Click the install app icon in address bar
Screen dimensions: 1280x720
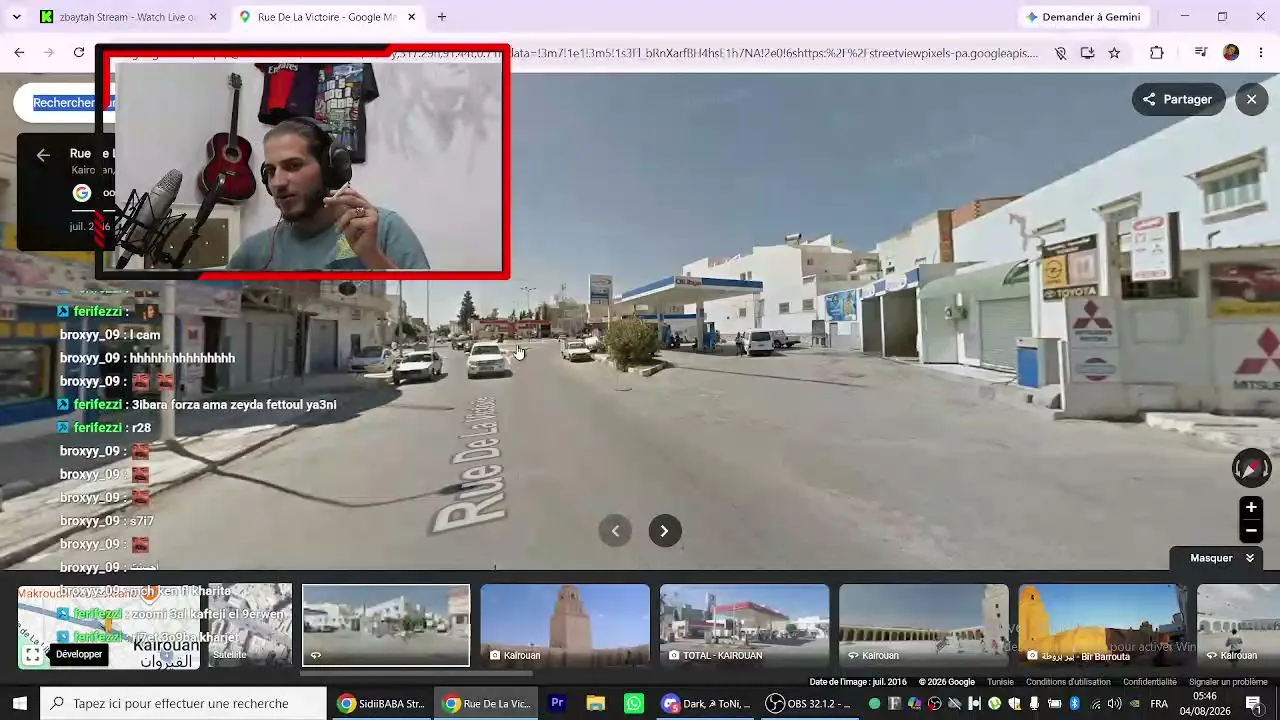click(1087, 53)
